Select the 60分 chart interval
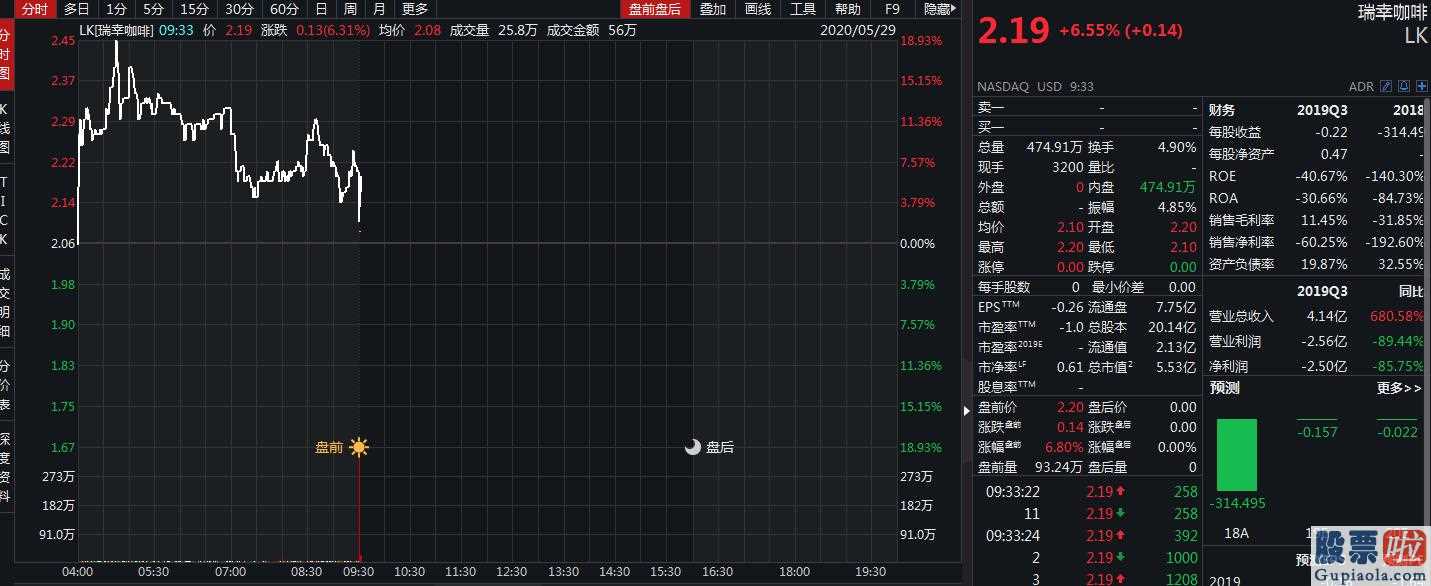Viewport: 1431px width, 586px height. click(284, 9)
